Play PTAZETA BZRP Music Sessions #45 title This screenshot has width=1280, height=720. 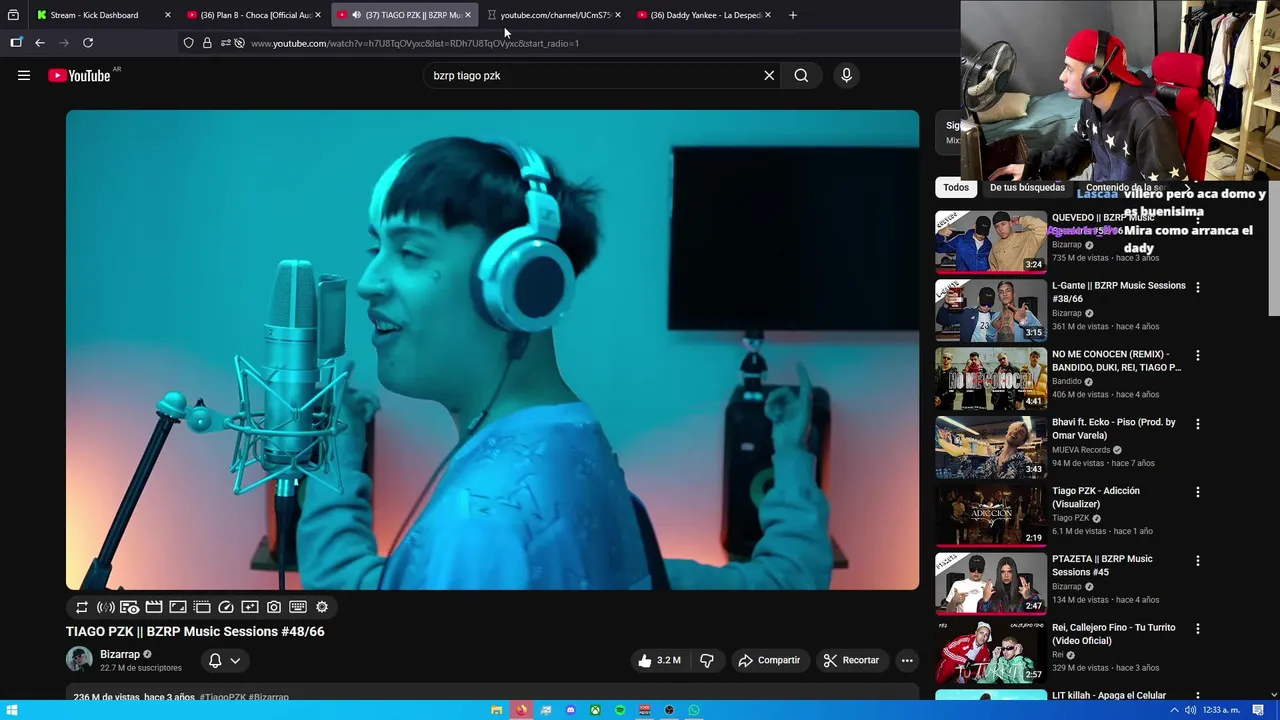coord(1102,565)
